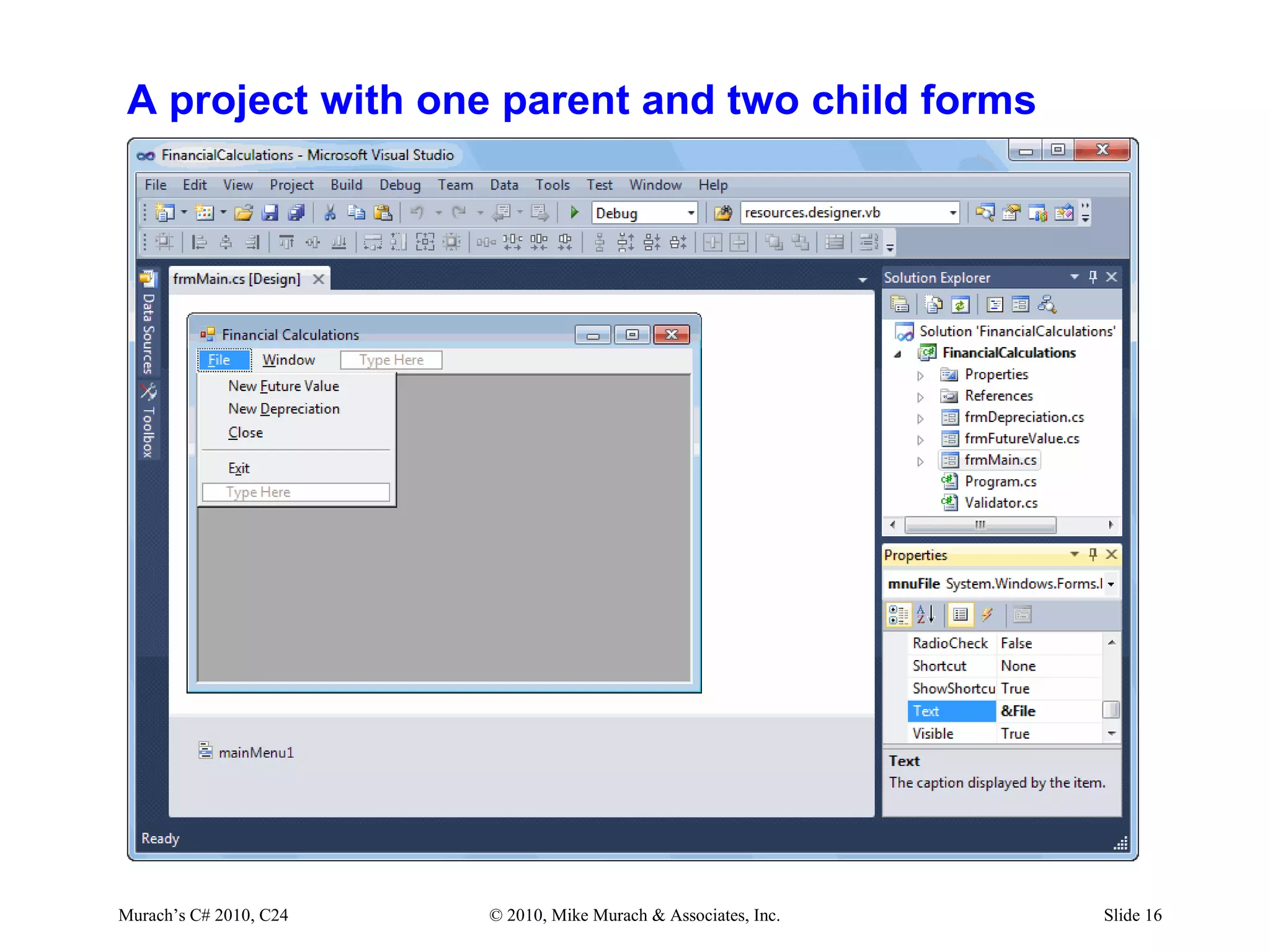Click the View Code icon in Solution Explorer
Image resolution: width=1270 pixels, height=952 pixels.
tap(995, 304)
